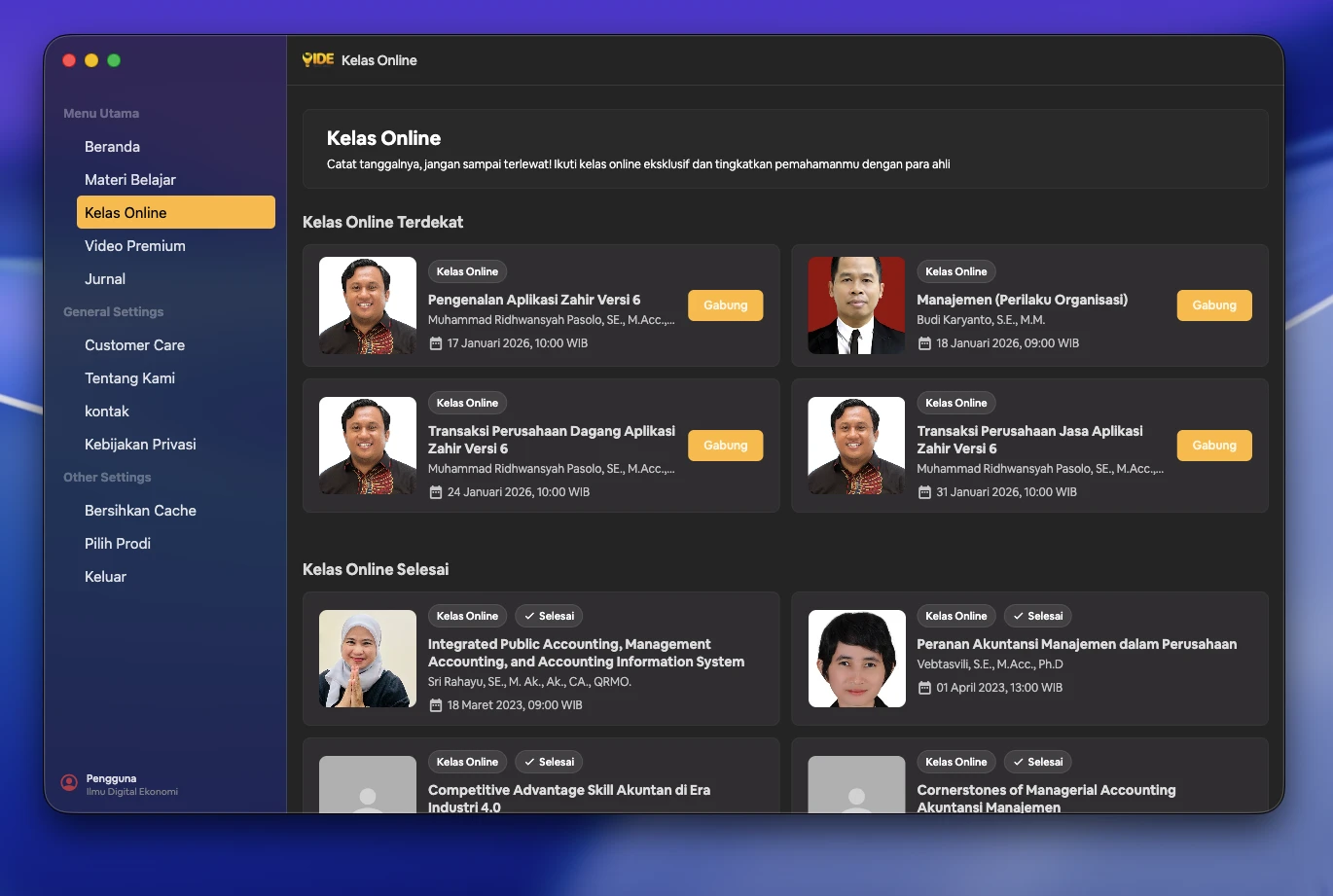
Task: Click calendar icon beside 24 Januari 2026
Action: tap(436, 492)
